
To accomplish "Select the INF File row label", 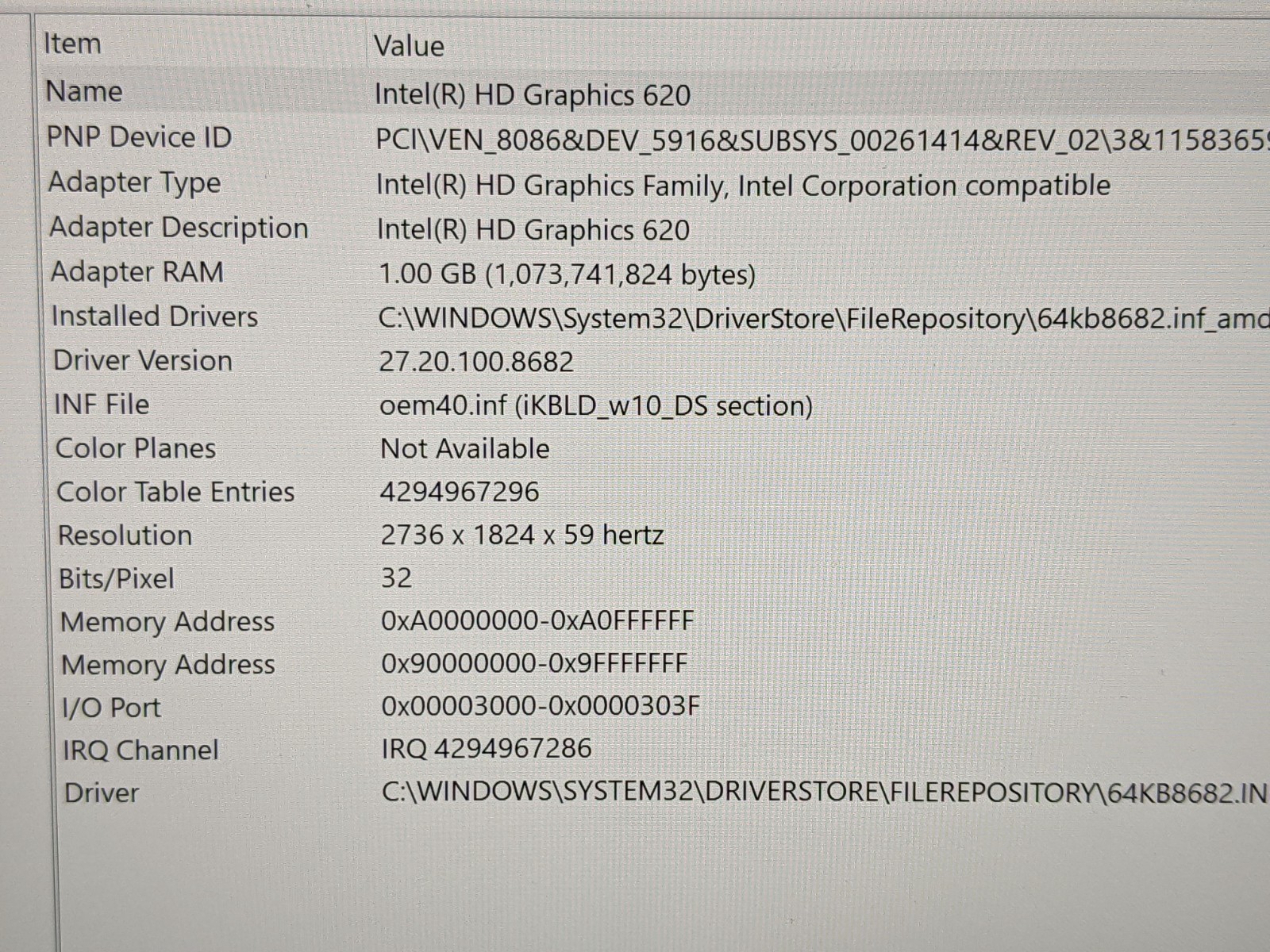I will point(102,405).
